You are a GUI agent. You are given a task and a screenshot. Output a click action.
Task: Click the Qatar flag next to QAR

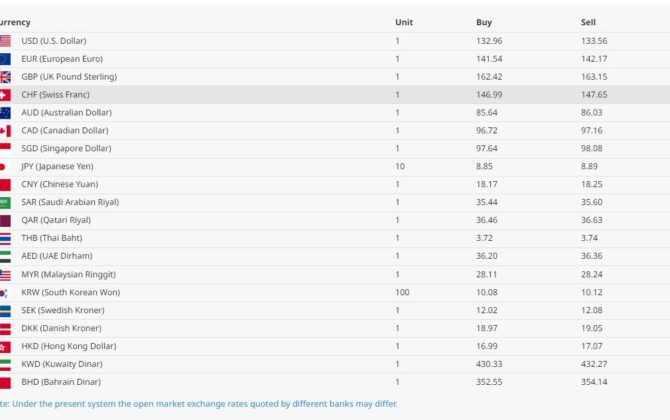(5, 221)
